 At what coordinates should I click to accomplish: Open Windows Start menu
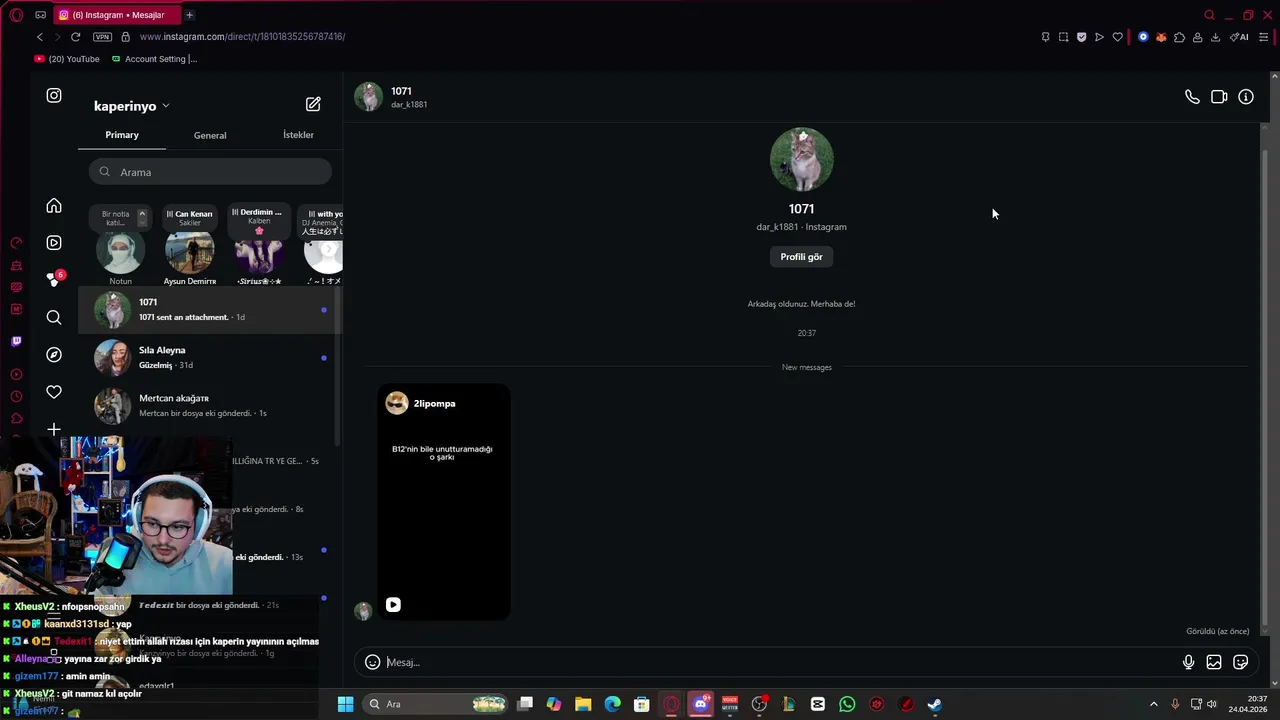[345, 704]
